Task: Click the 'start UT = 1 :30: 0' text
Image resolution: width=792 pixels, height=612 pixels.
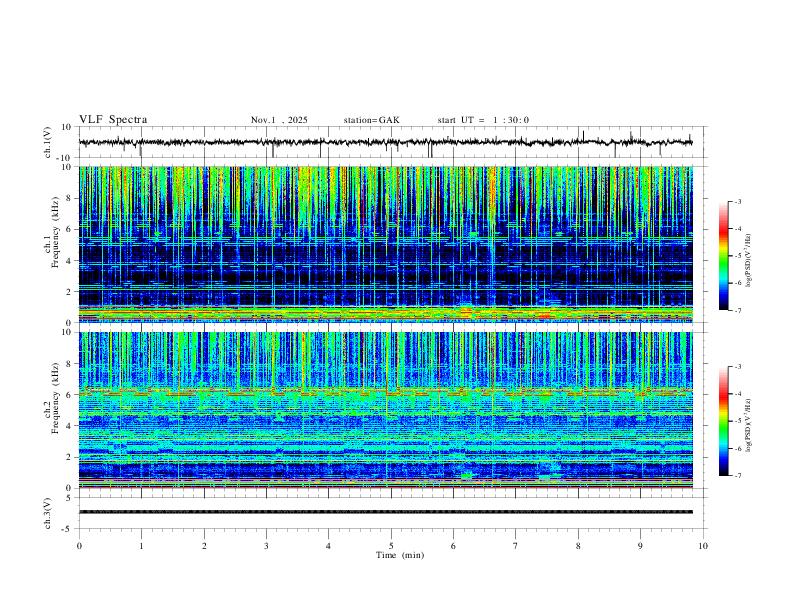Action: click(x=483, y=120)
